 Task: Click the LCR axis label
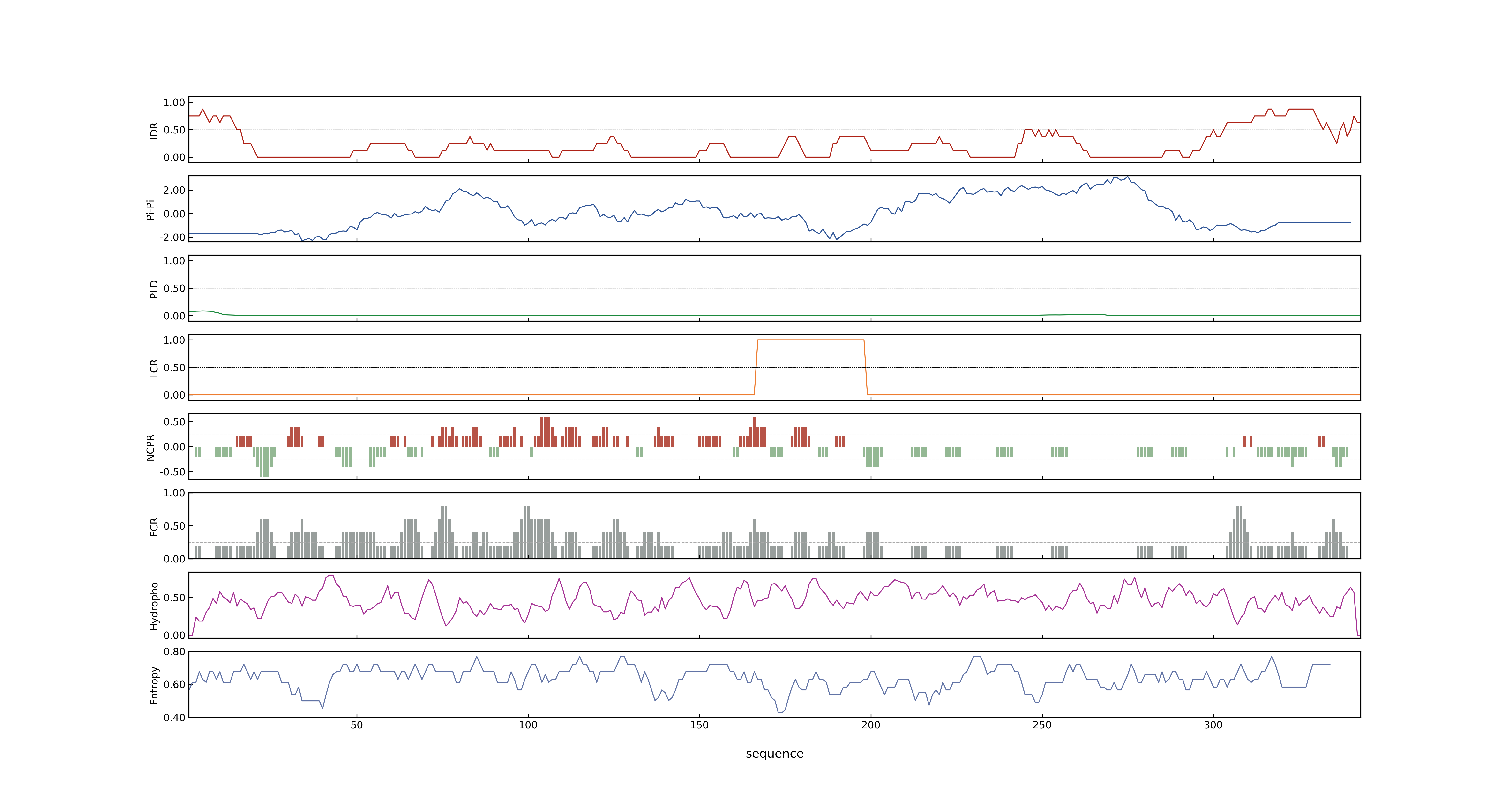click(x=154, y=368)
